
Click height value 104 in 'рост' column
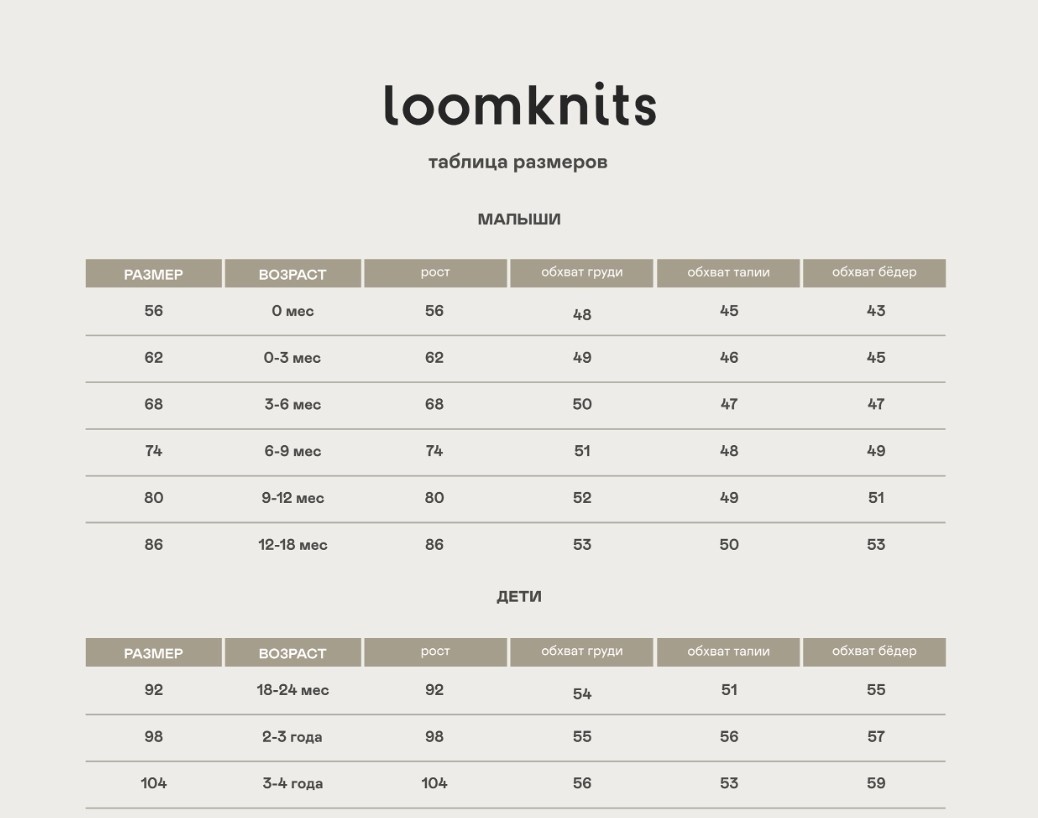coord(434,784)
